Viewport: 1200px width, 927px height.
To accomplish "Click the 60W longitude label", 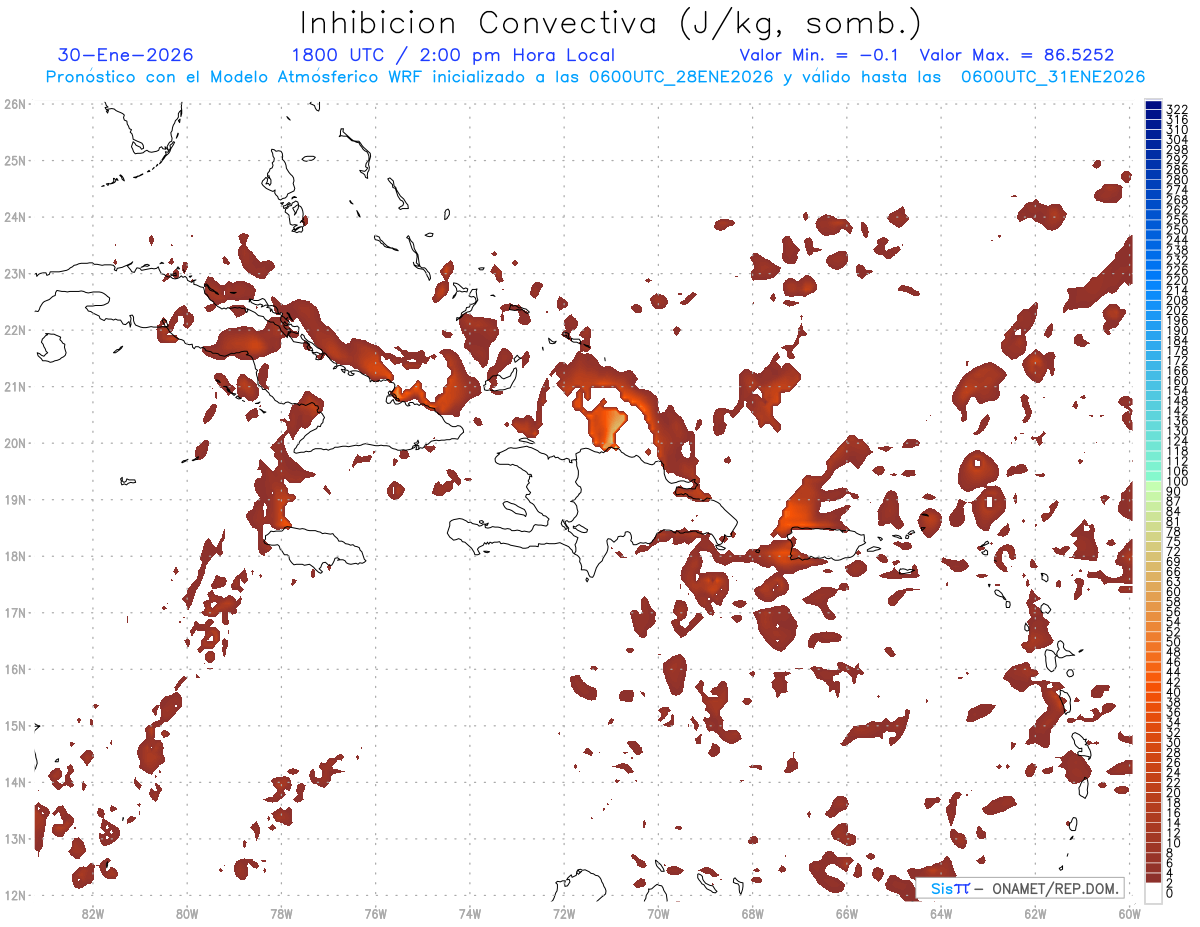I will tap(1130, 912).
